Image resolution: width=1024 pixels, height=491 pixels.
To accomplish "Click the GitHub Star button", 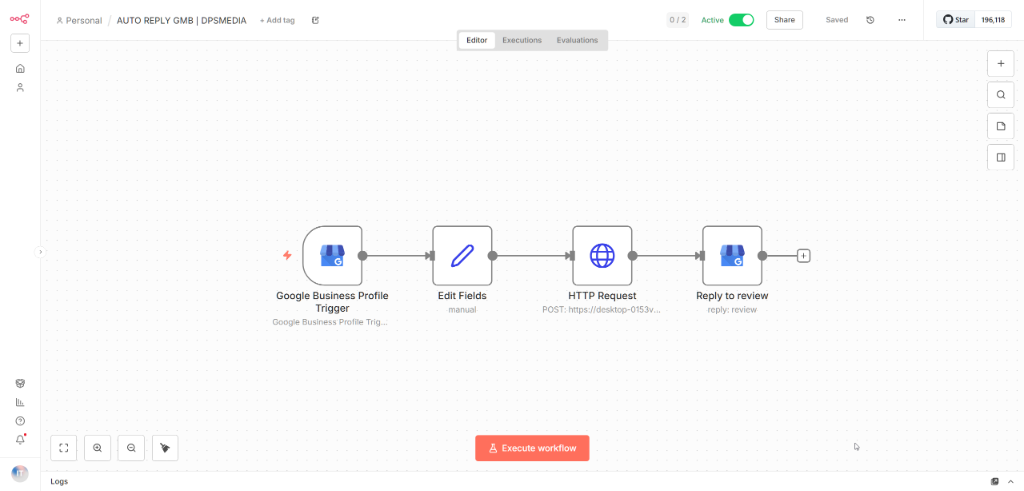I will pyautogui.click(x=955, y=20).
